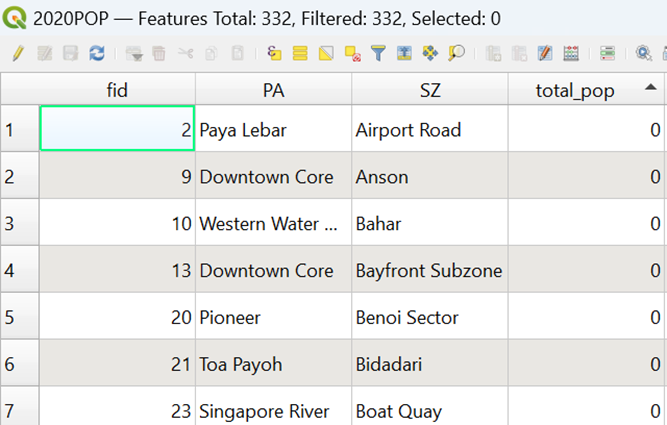The image size is (667, 425).
Task: Reload the attribute table
Action: pyautogui.click(x=96, y=53)
